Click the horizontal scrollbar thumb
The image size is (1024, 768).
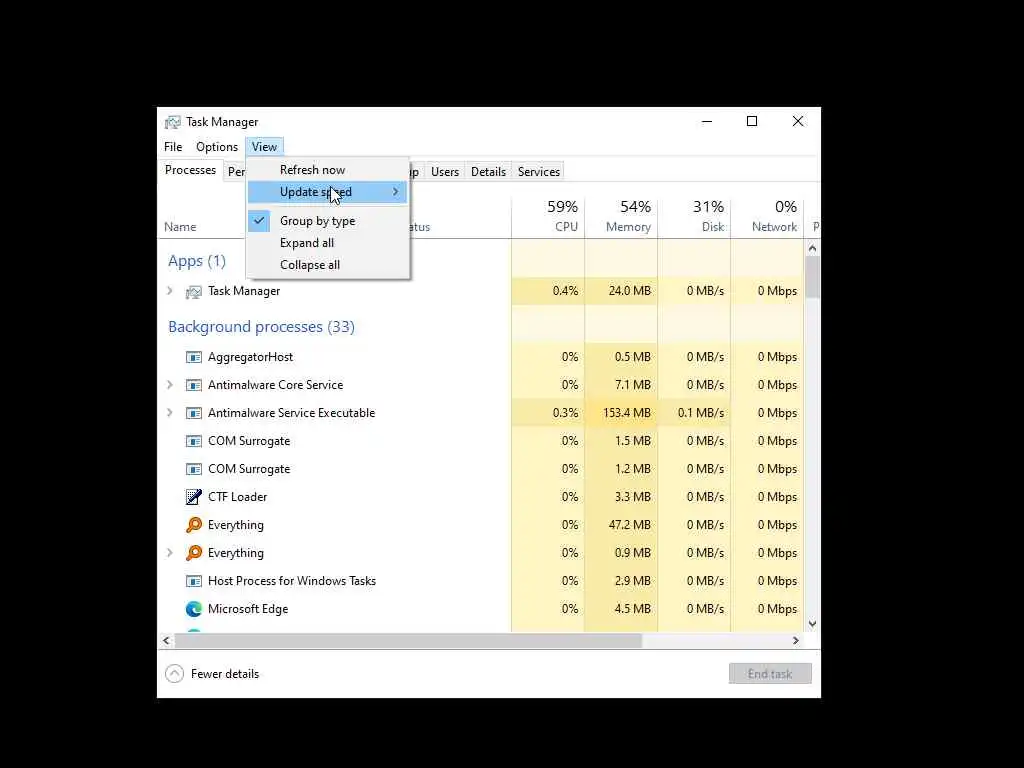408,641
